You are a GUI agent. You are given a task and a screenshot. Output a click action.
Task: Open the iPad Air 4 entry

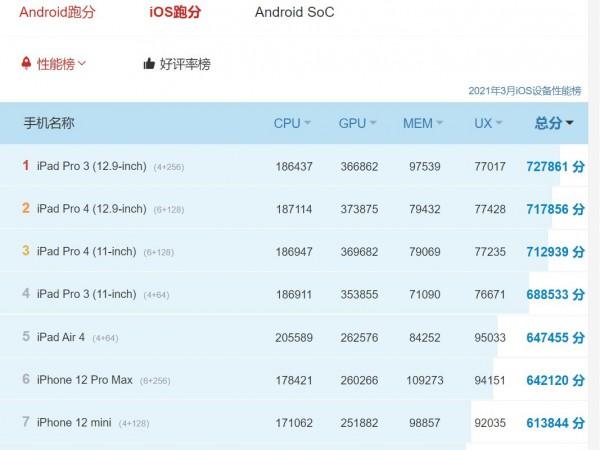point(61,337)
